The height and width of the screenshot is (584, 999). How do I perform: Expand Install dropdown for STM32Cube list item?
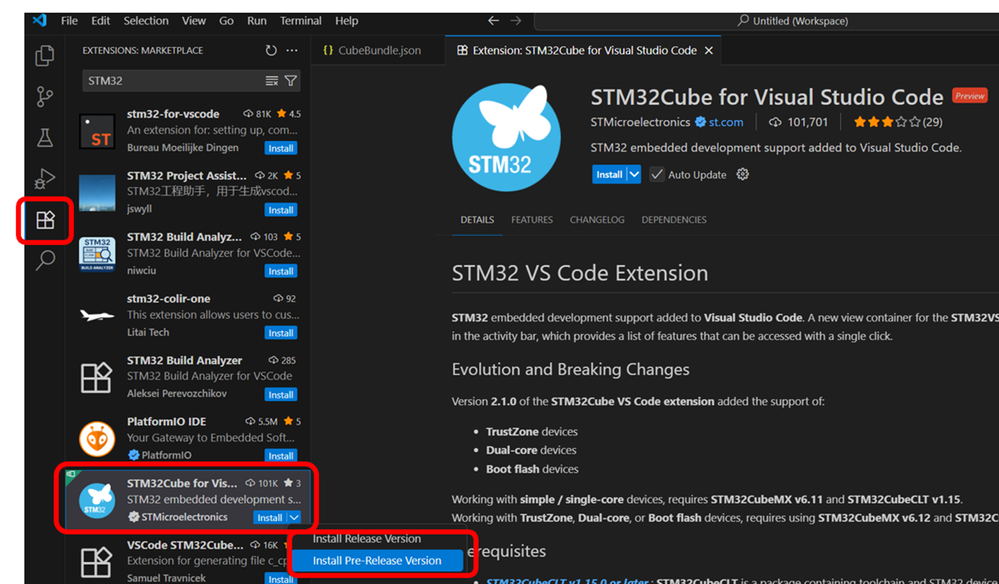pyautogui.click(x=294, y=518)
